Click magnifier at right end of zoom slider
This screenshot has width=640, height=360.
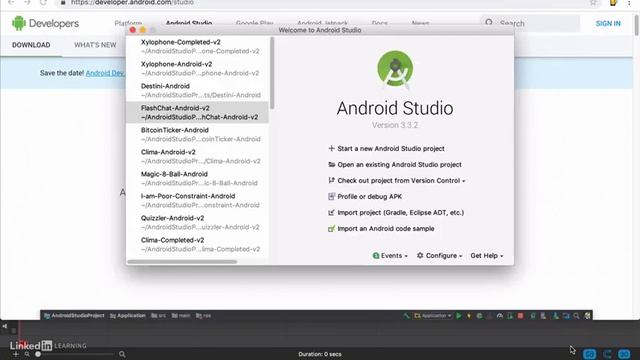(122, 354)
